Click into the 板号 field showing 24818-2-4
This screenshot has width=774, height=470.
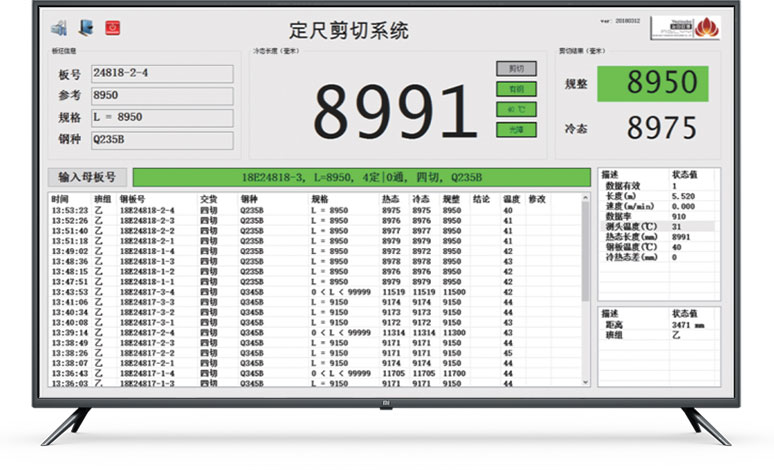pyautogui.click(x=162, y=74)
